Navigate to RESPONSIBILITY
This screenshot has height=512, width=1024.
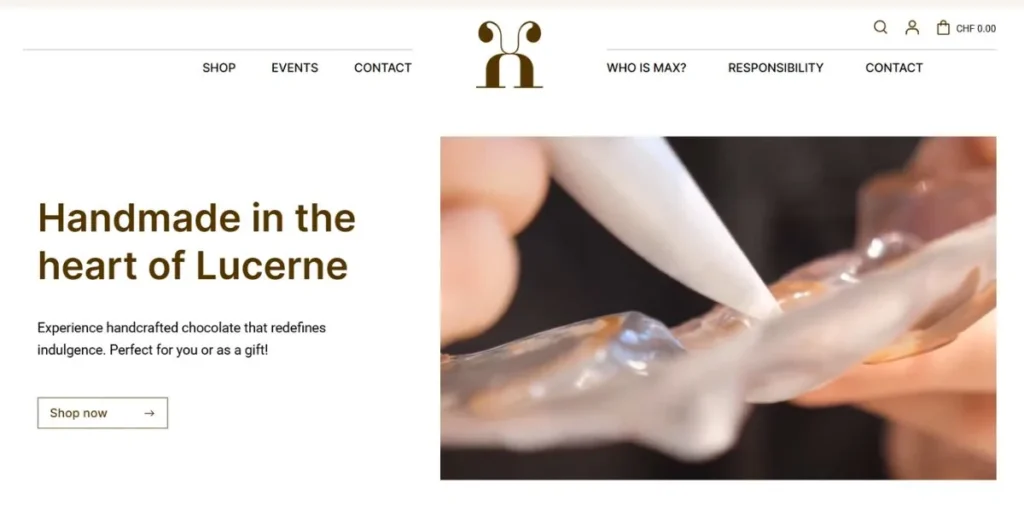(x=776, y=67)
